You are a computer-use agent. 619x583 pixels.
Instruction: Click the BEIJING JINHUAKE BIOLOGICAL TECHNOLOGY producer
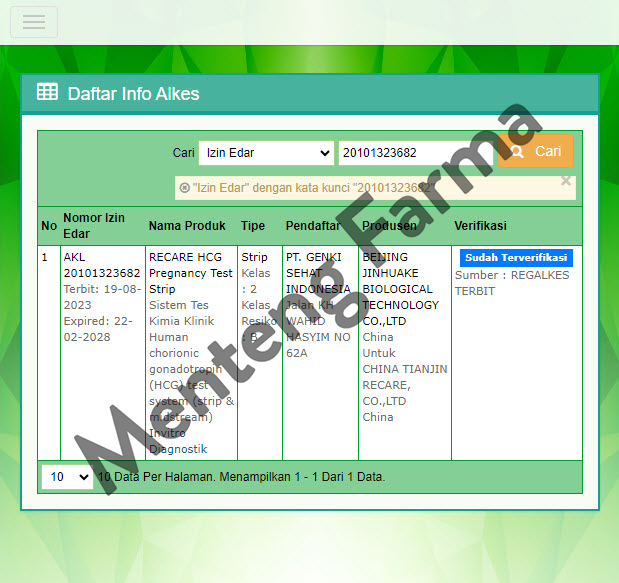[x=401, y=289]
